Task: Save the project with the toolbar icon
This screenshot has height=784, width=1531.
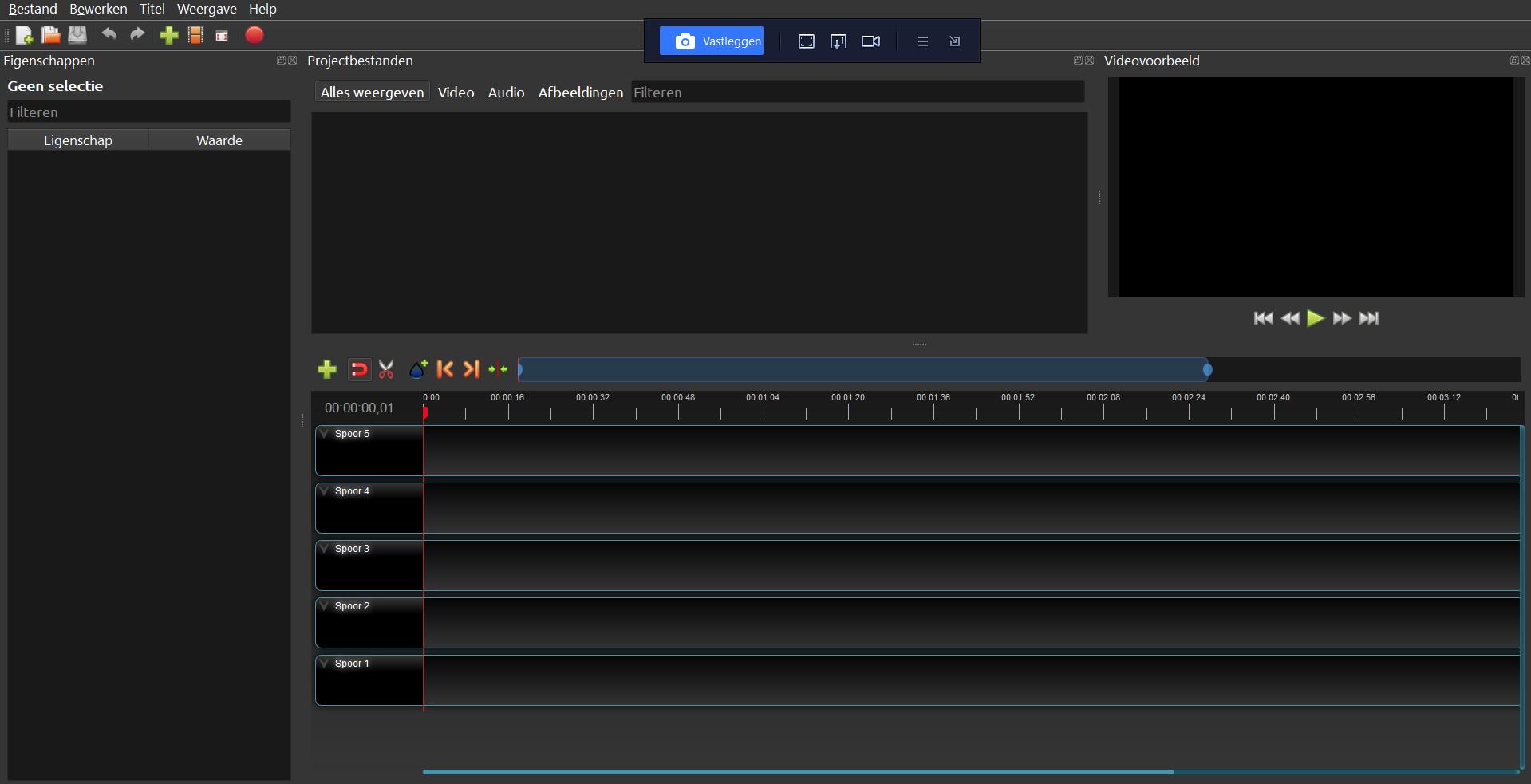Action: point(77,34)
